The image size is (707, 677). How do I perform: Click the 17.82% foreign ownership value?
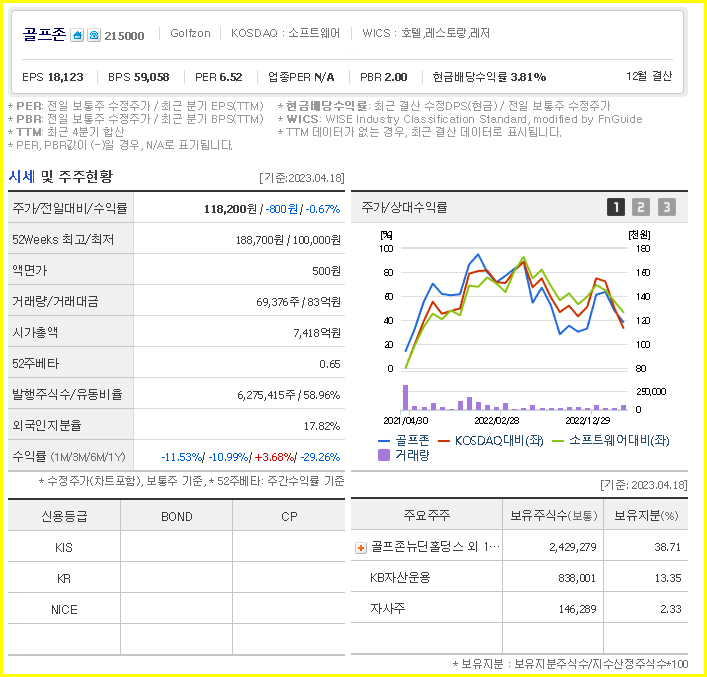[x=321, y=426]
